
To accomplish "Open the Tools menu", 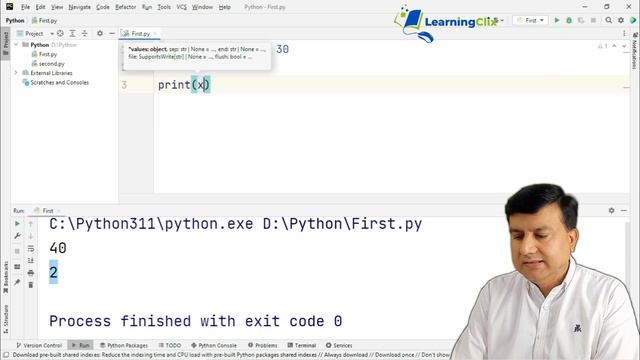I will pyautogui.click(x=164, y=7).
